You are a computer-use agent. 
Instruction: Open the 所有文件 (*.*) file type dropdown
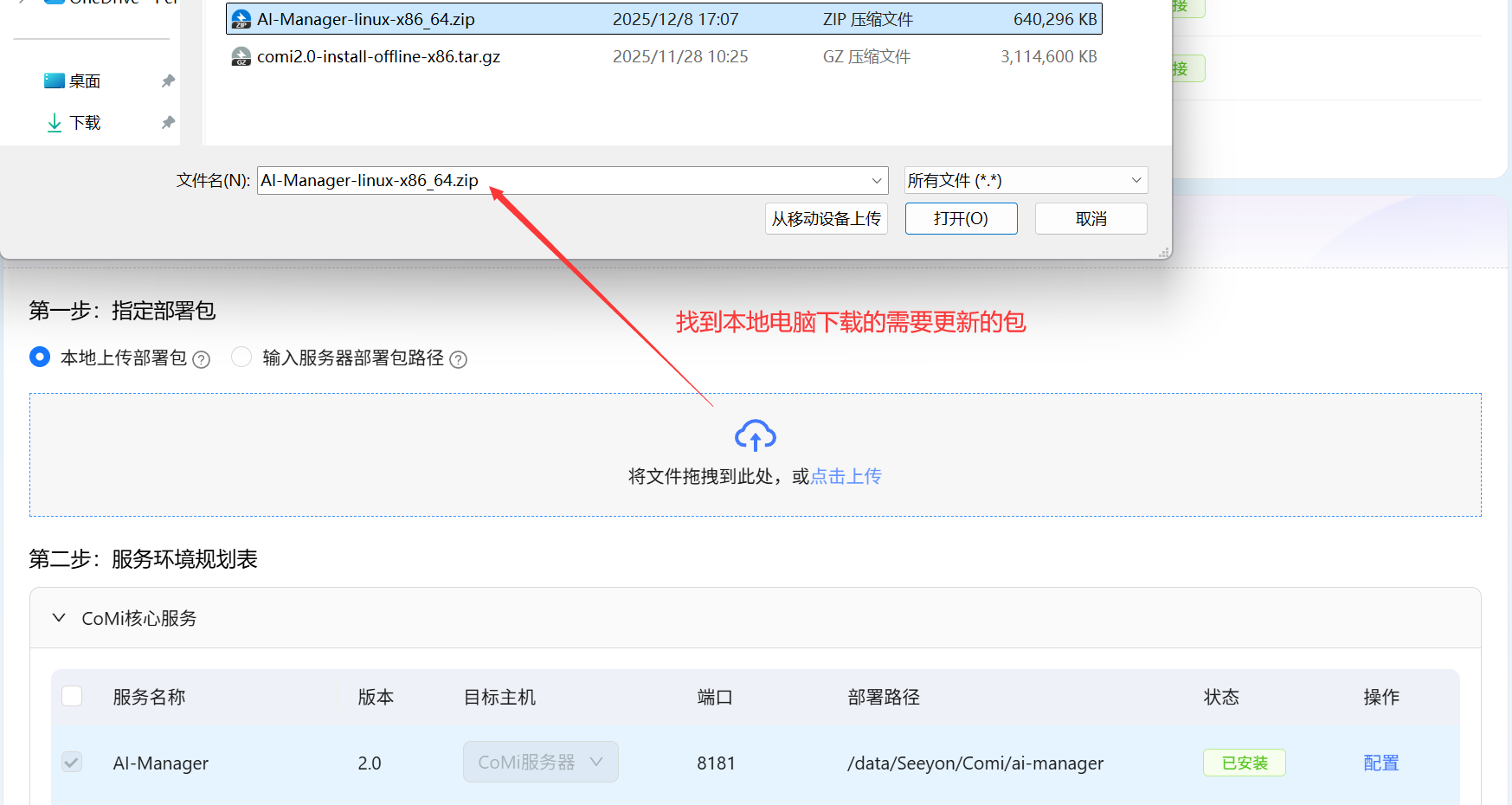tap(1026, 180)
